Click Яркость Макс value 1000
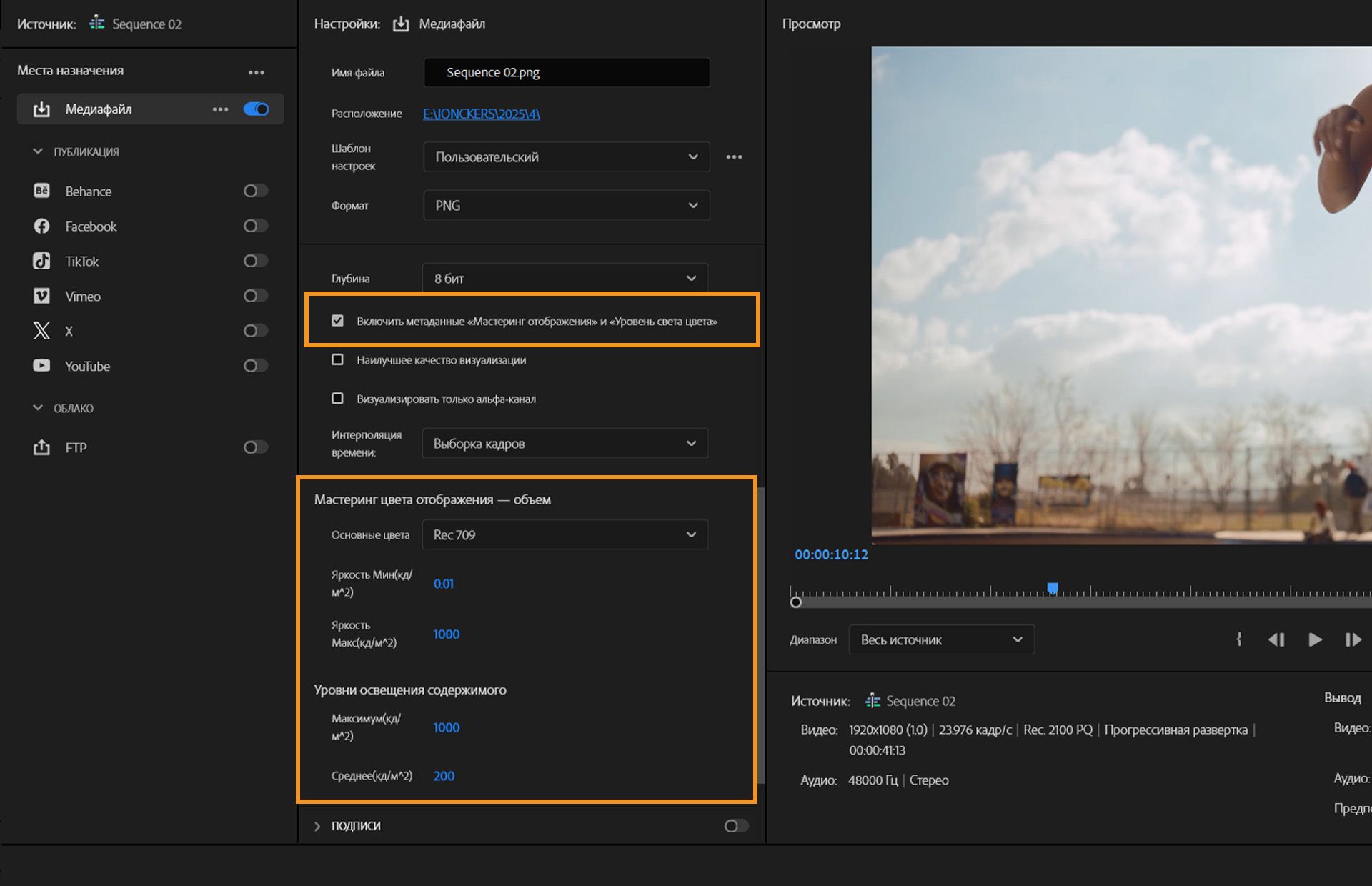The image size is (1372, 886). (x=446, y=634)
